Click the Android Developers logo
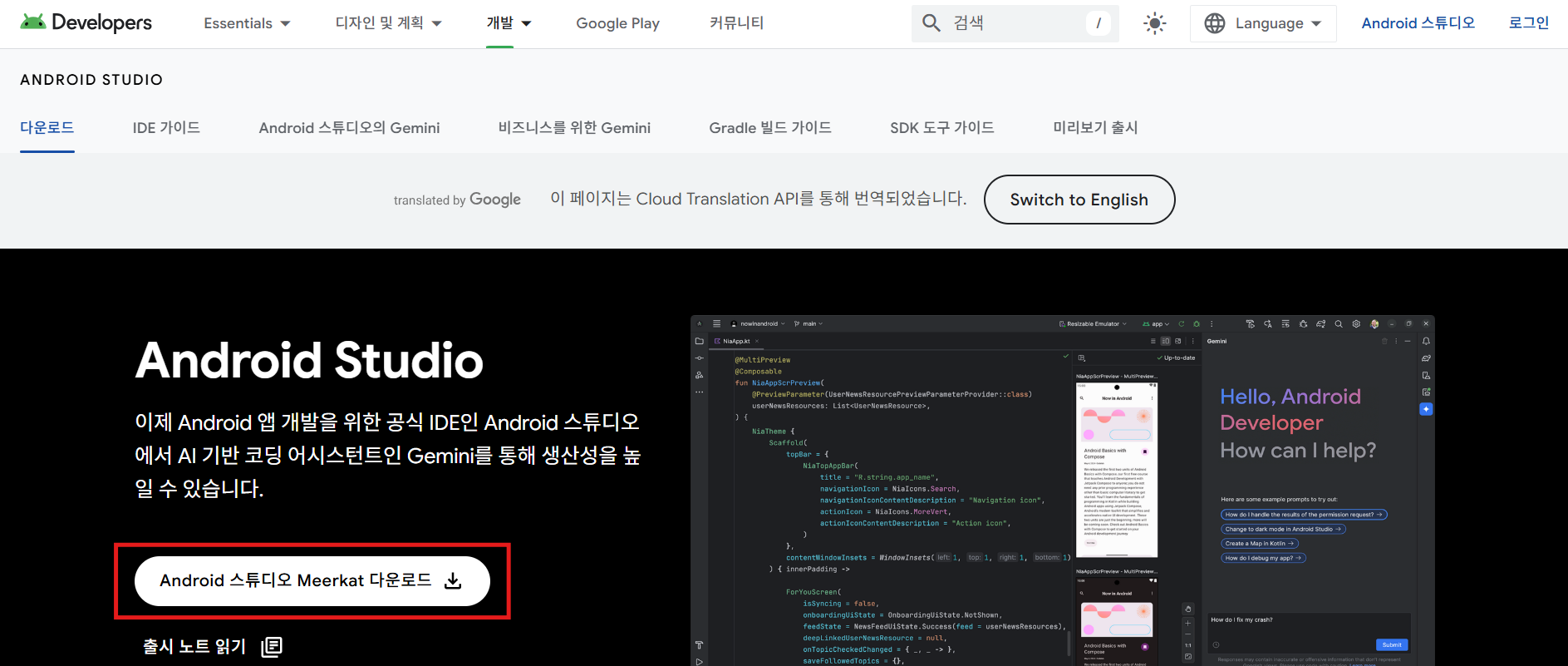 86,22
